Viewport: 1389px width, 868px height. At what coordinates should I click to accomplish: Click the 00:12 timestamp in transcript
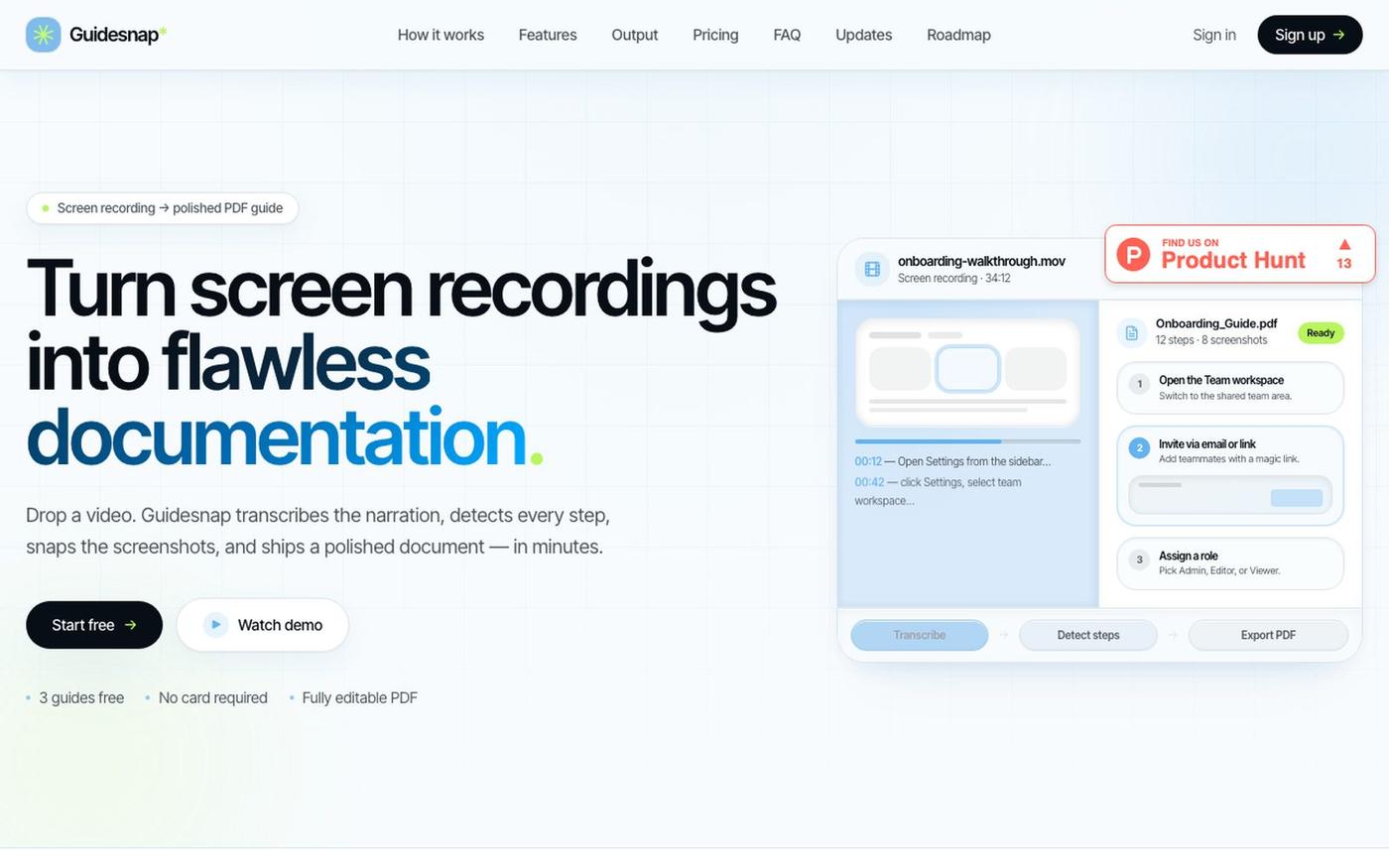[x=868, y=461]
